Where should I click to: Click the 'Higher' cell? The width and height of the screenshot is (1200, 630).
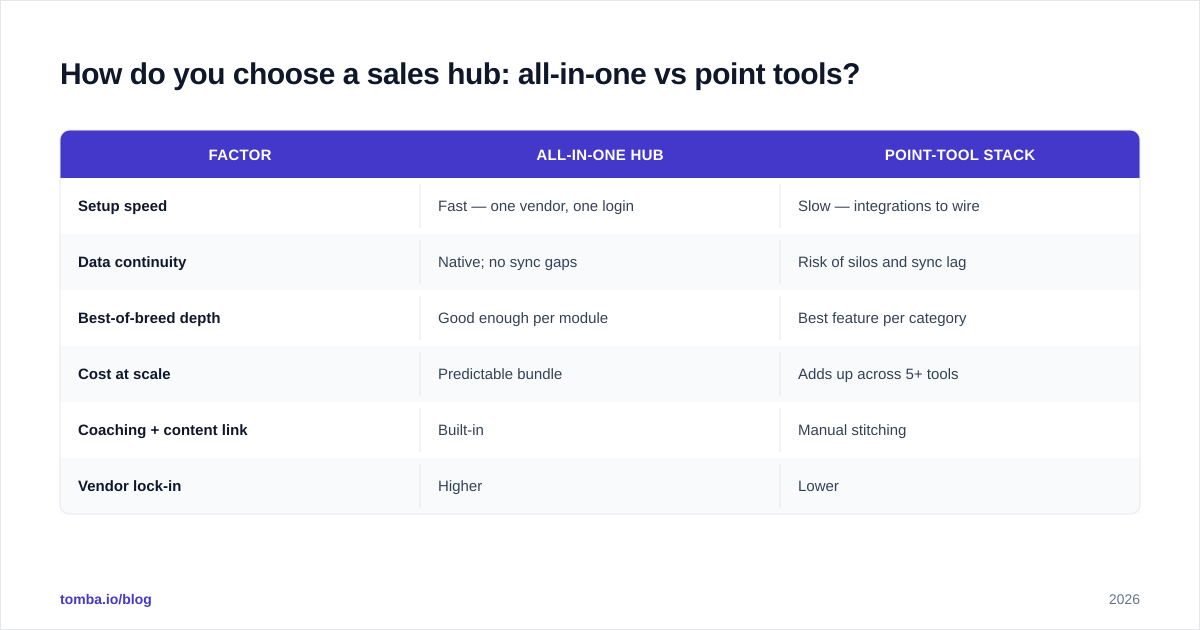click(460, 486)
